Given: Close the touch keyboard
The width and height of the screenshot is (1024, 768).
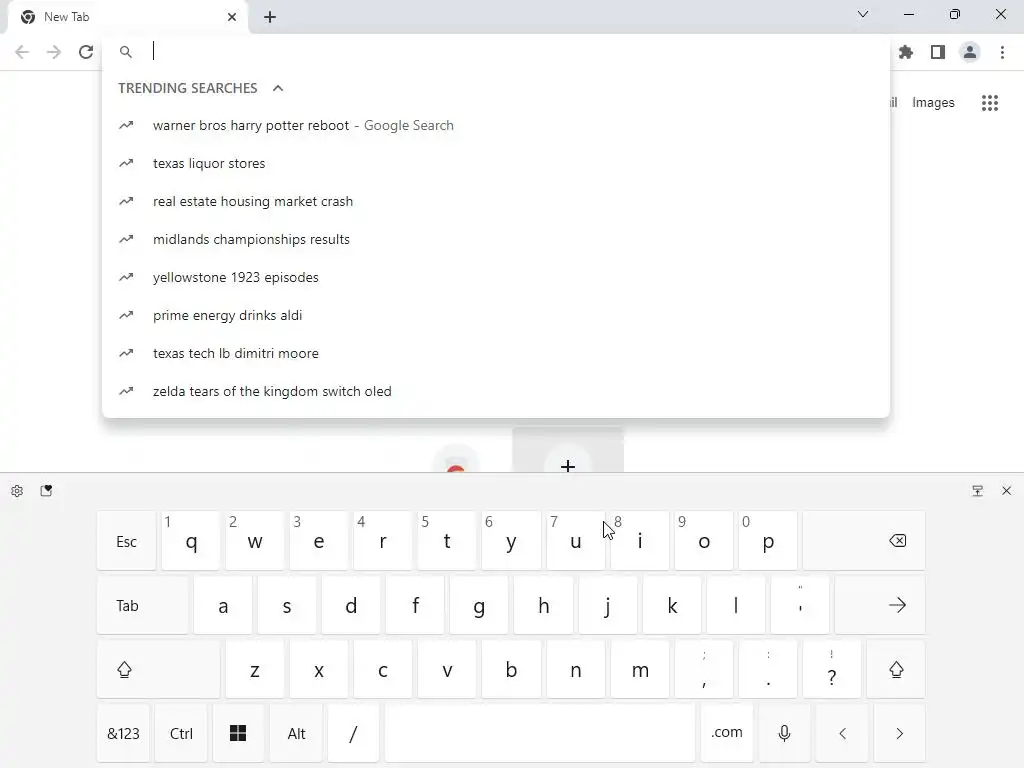Looking at the screenshot, I should point(1006,490).
